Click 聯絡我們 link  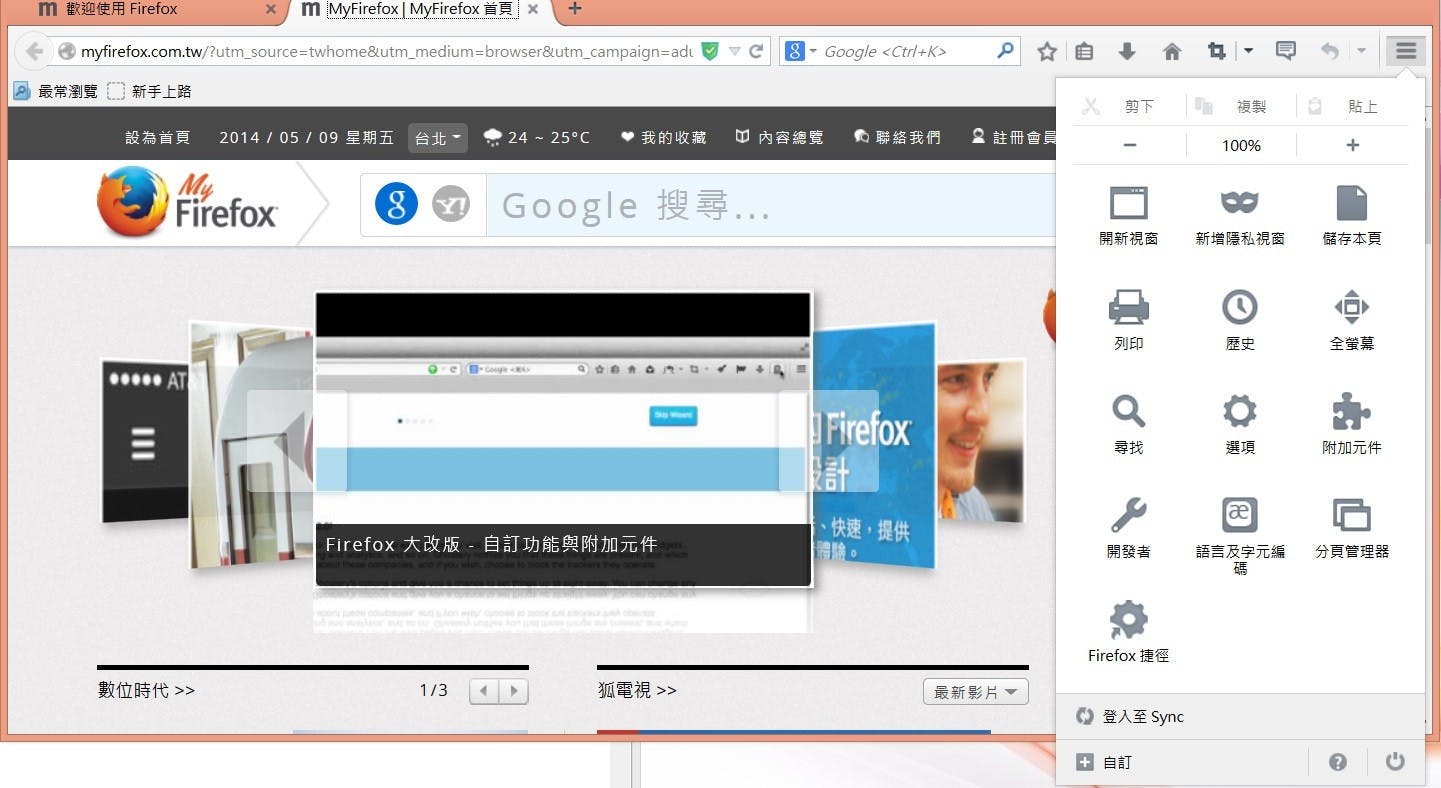[897, 137]
